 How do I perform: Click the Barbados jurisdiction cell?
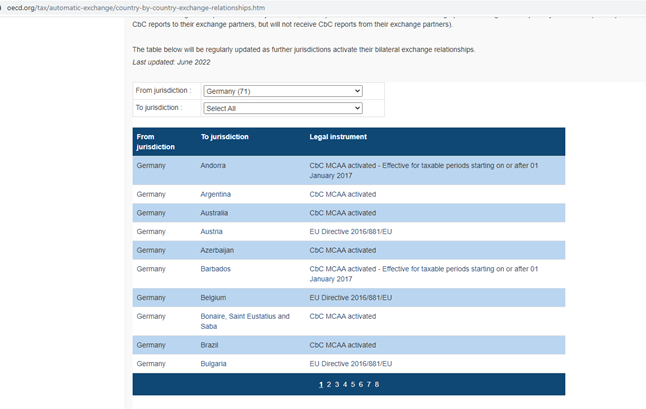[x=215, y=269]
